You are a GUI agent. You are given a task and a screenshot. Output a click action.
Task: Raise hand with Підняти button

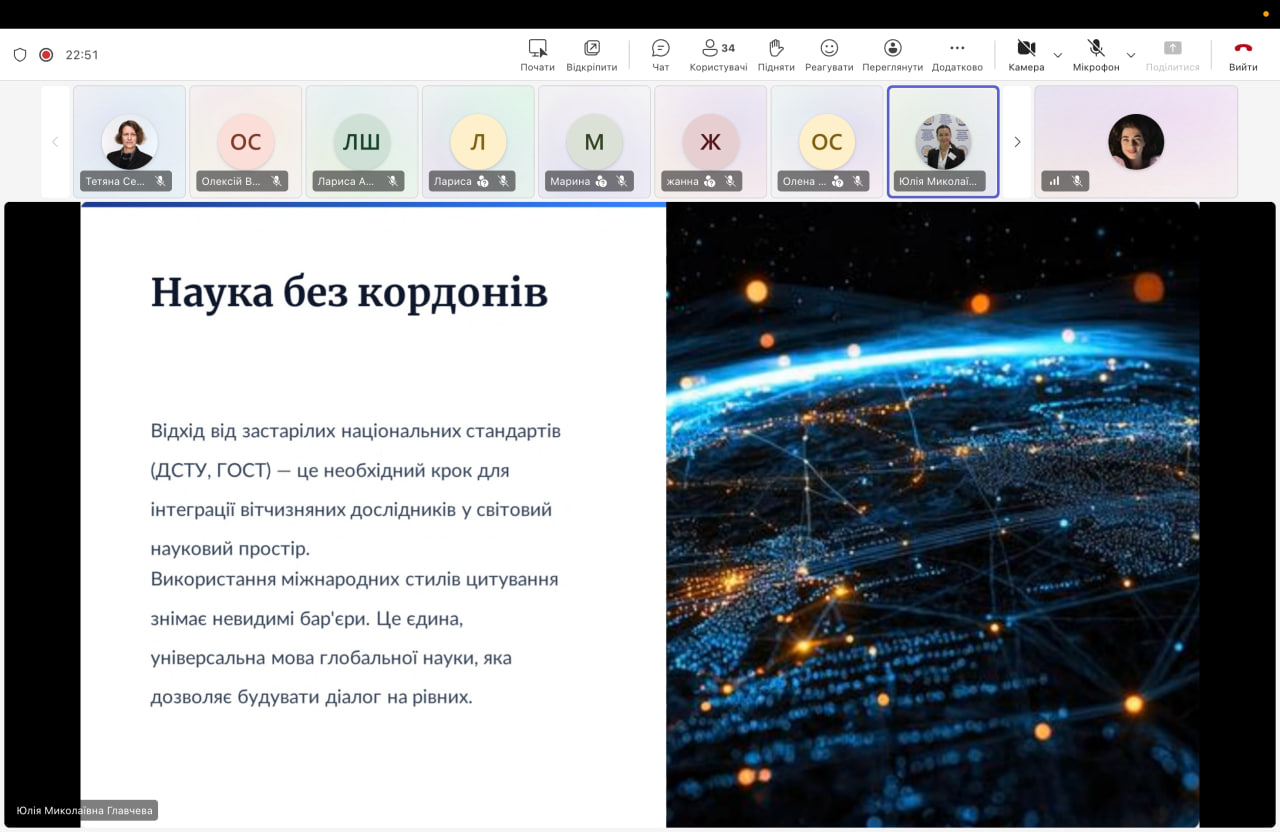[775, 54]
